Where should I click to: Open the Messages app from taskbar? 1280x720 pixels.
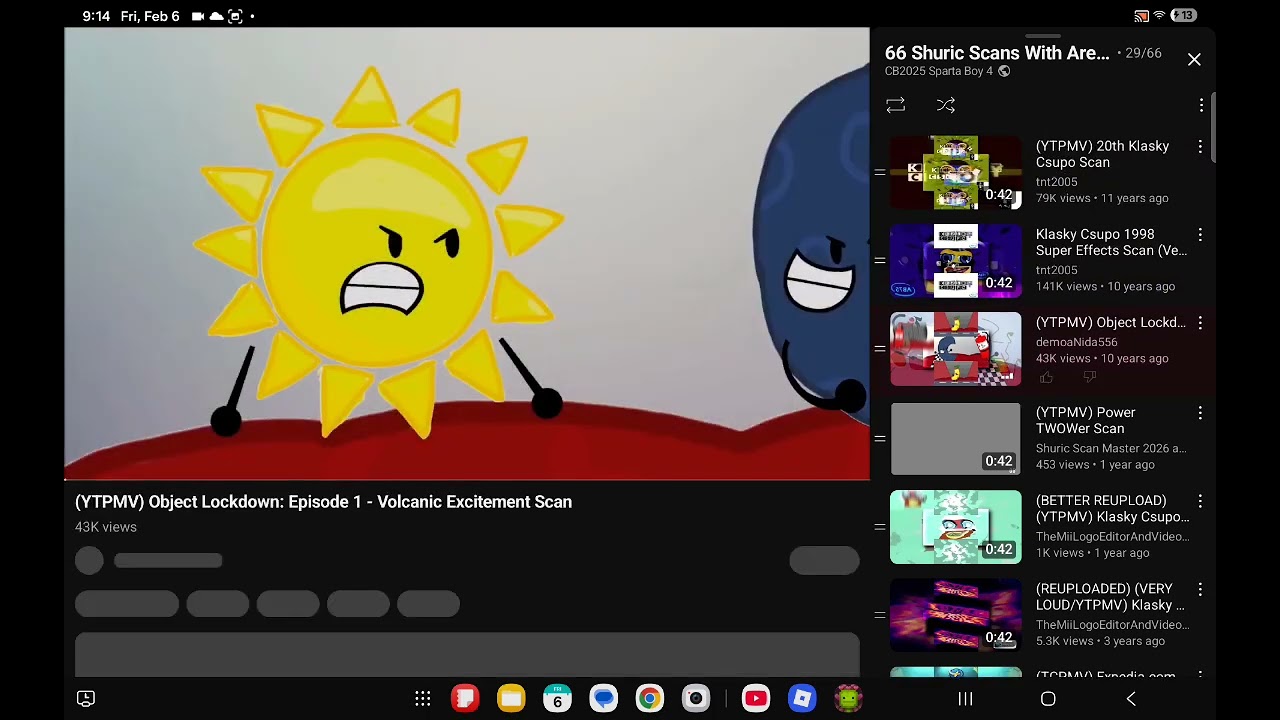pos(603,698)
